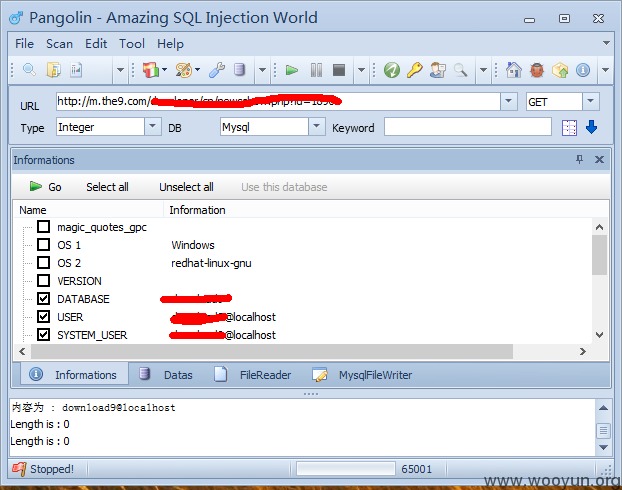Expand the first toolbar group overflow arrow
Viewport: 622px width, 490px height.
pos(120,70)
